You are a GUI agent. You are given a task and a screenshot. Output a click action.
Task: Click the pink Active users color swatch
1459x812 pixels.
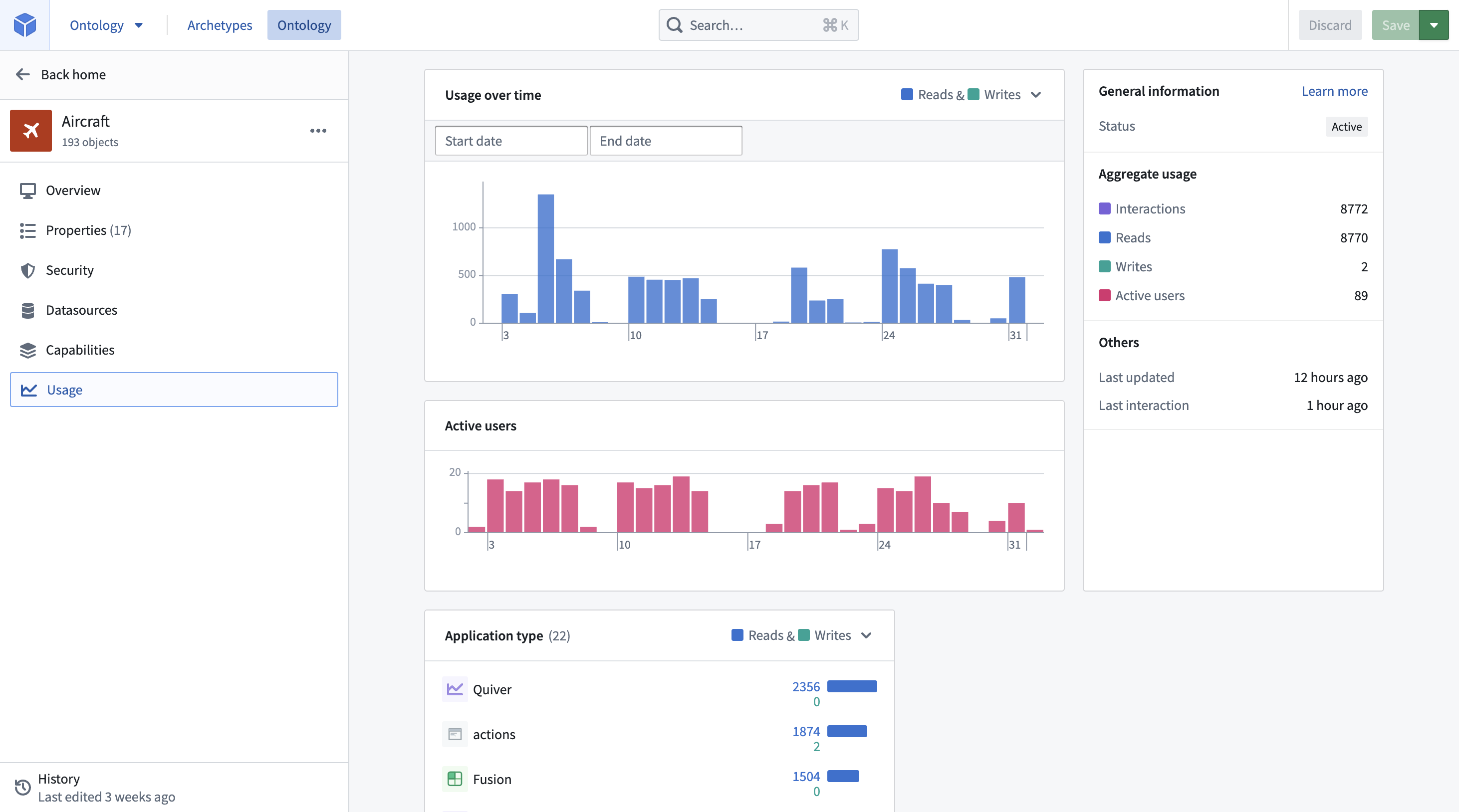[x=1104, y=295]
